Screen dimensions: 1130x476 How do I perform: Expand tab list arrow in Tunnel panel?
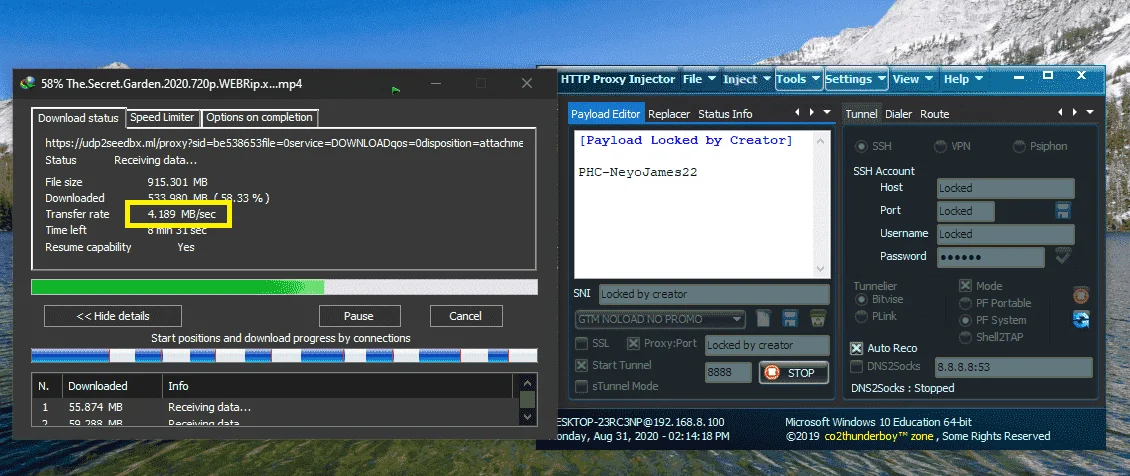pos(1090,112)
